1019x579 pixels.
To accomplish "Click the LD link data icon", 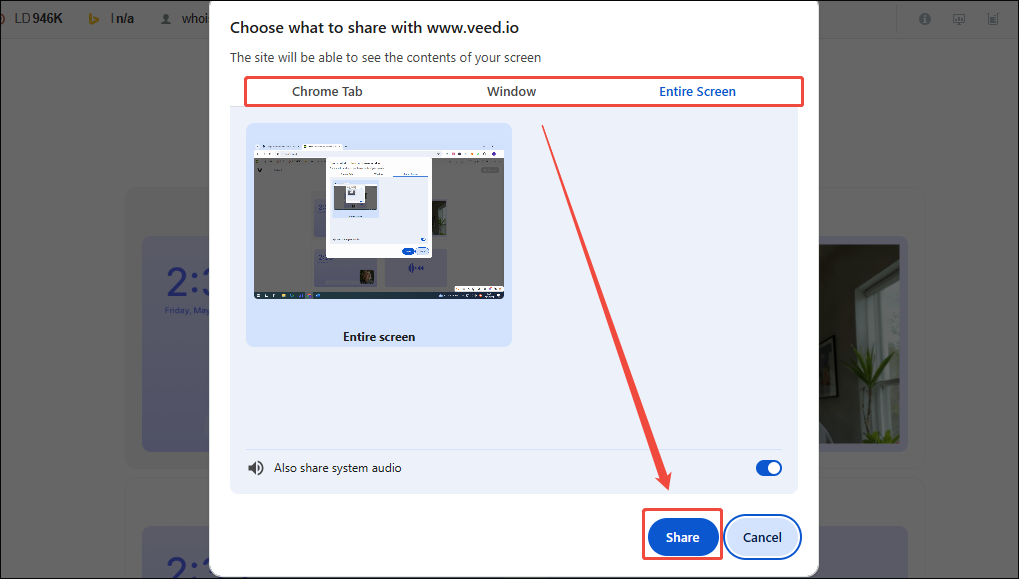I will 23,18.
